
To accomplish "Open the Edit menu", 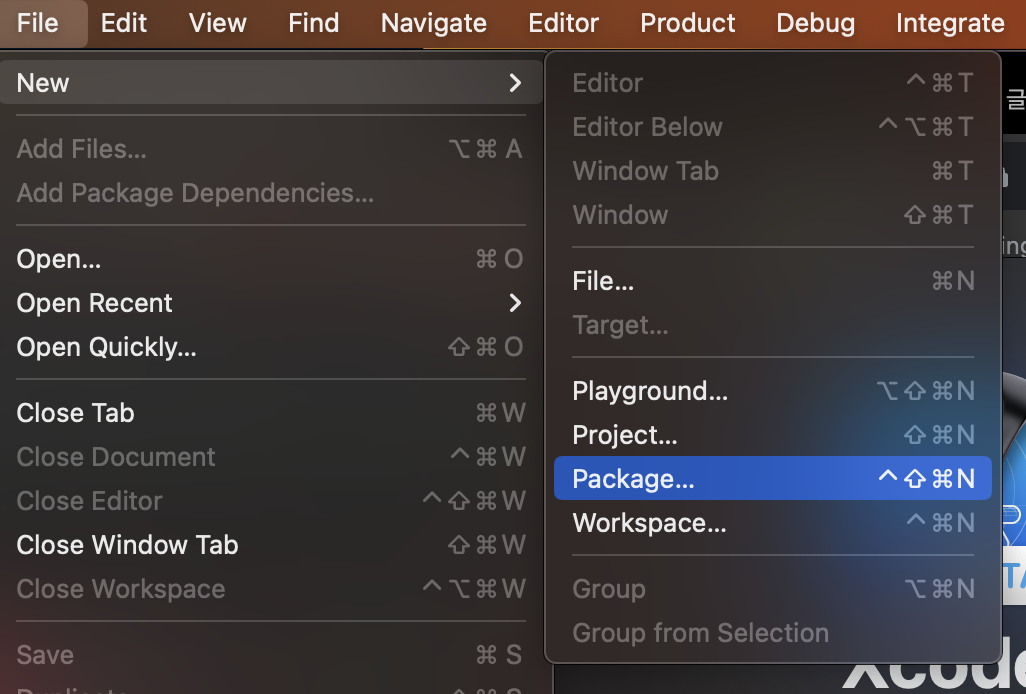I will (x=124, y=23).
